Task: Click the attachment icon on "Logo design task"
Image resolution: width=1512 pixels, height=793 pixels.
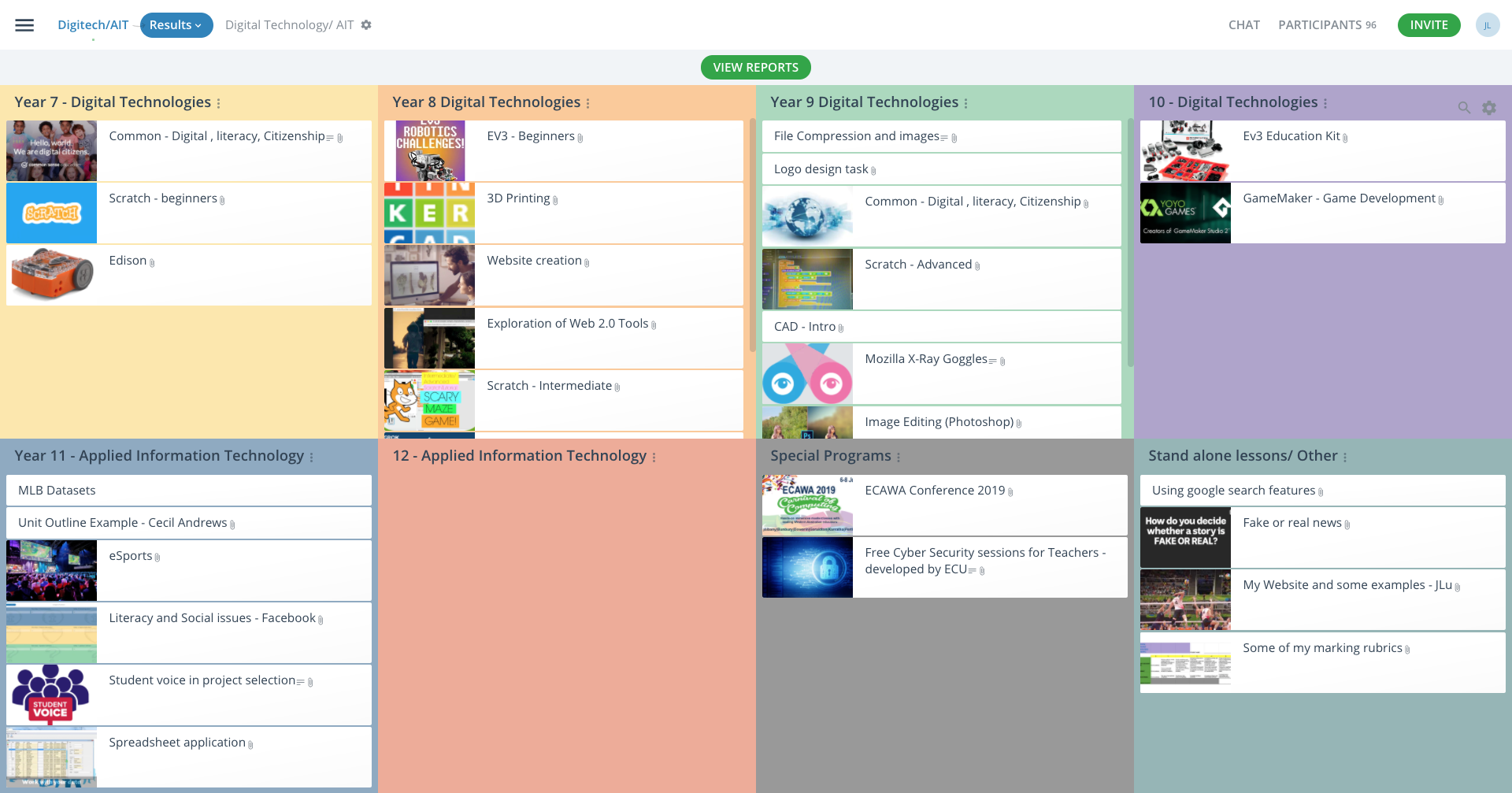Action: pos(875,171)
